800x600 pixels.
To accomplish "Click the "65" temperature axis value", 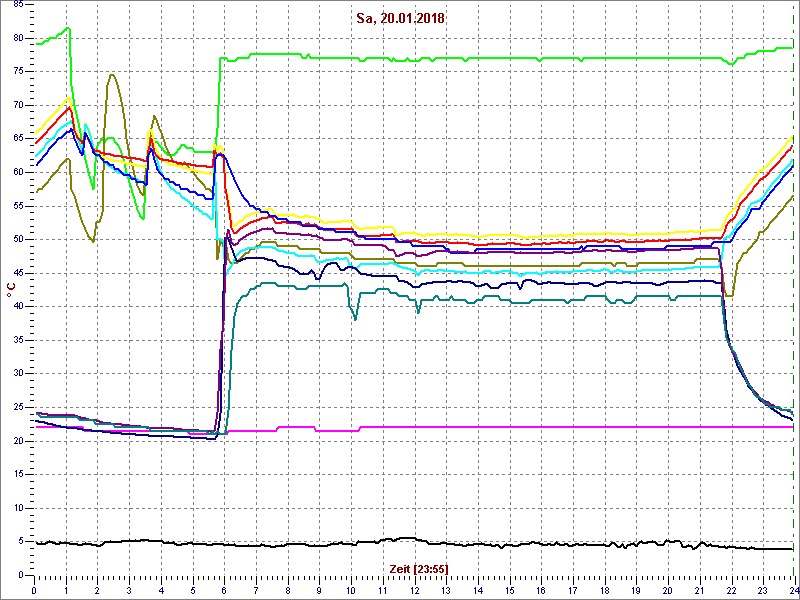I will click(x=17, y=139).
